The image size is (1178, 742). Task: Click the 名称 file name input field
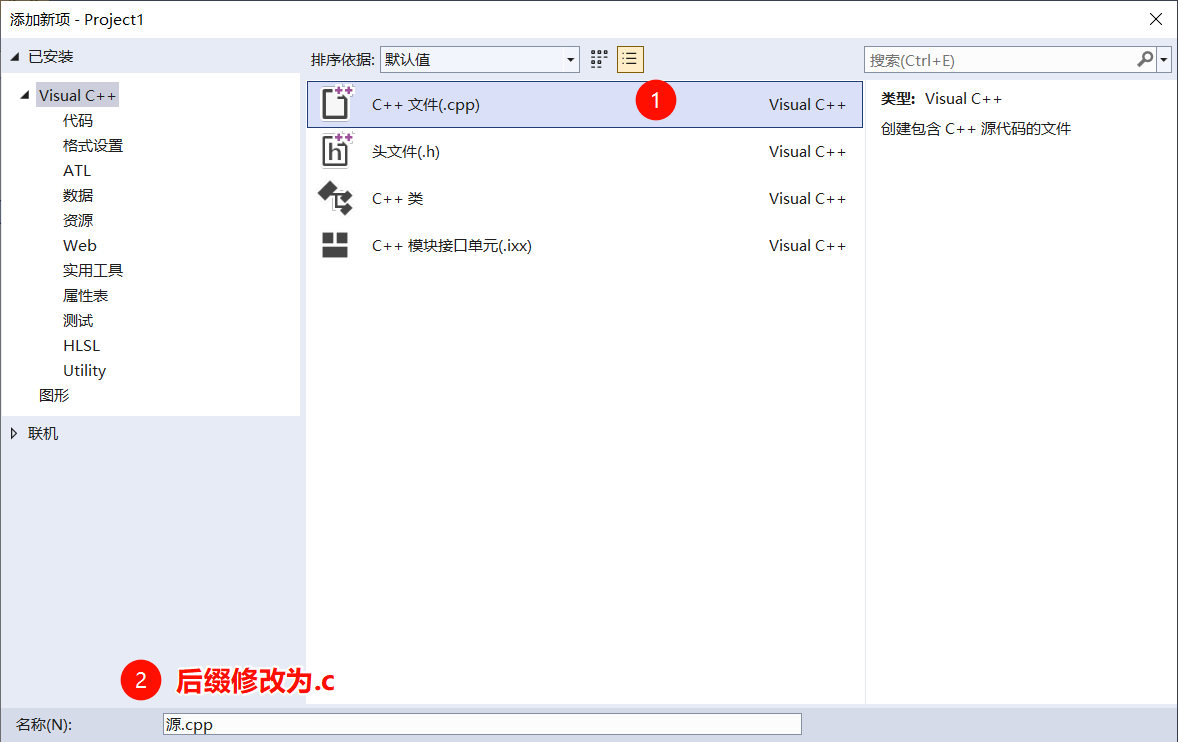tap(482, 724)
